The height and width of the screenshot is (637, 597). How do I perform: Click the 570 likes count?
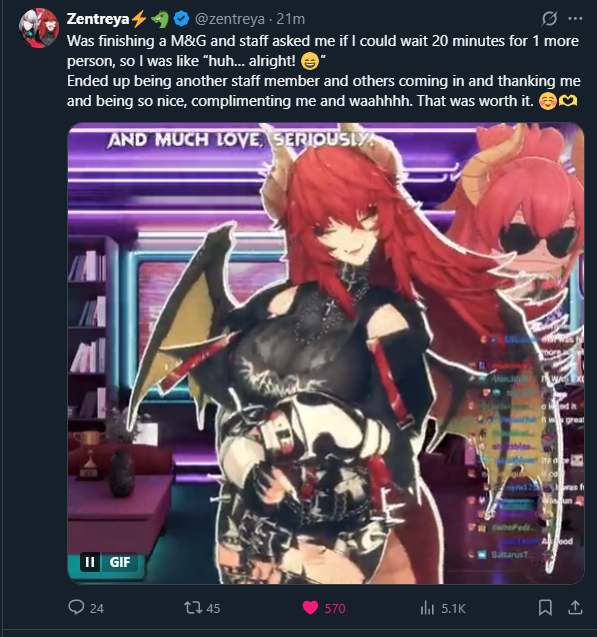tap(335, 608)
